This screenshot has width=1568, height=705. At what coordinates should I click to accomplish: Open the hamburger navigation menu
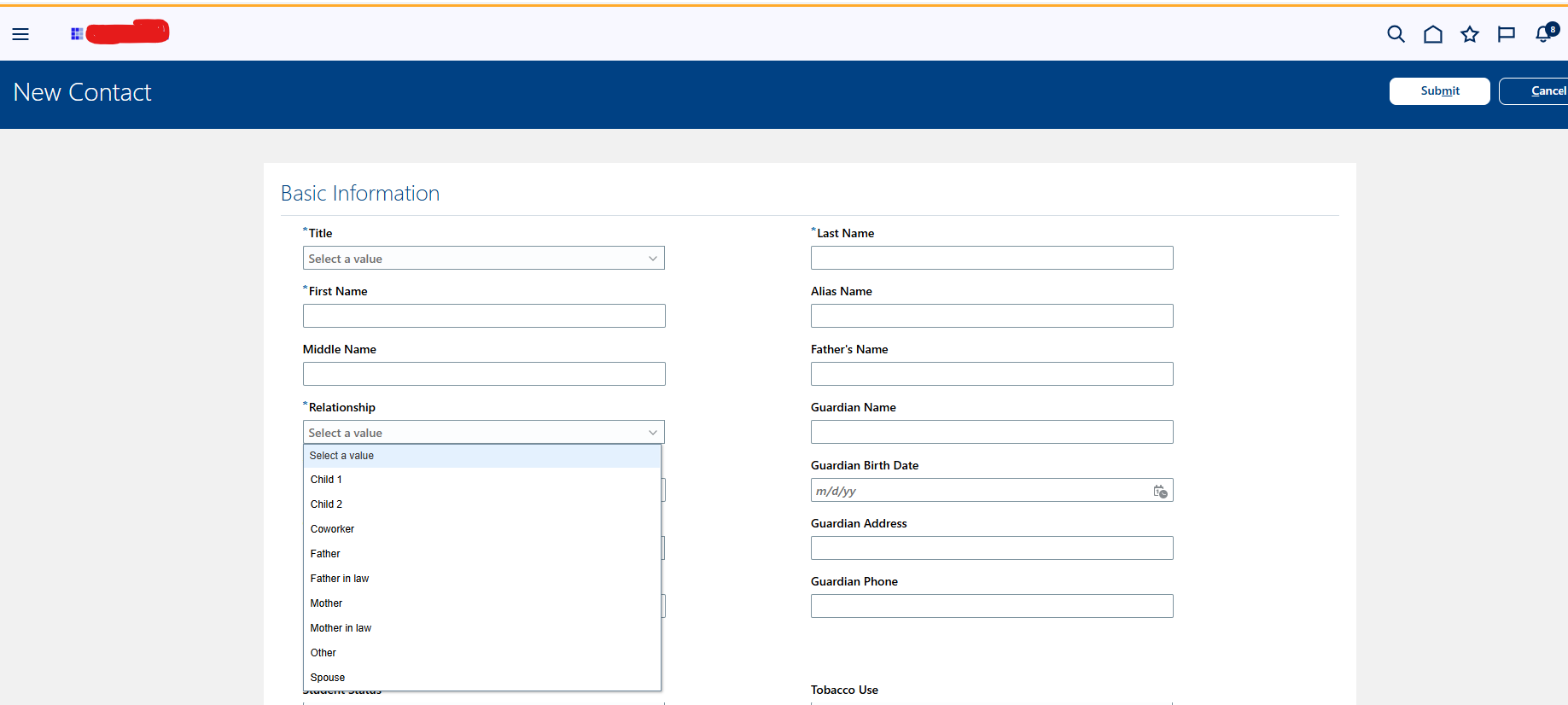(20, 34)
